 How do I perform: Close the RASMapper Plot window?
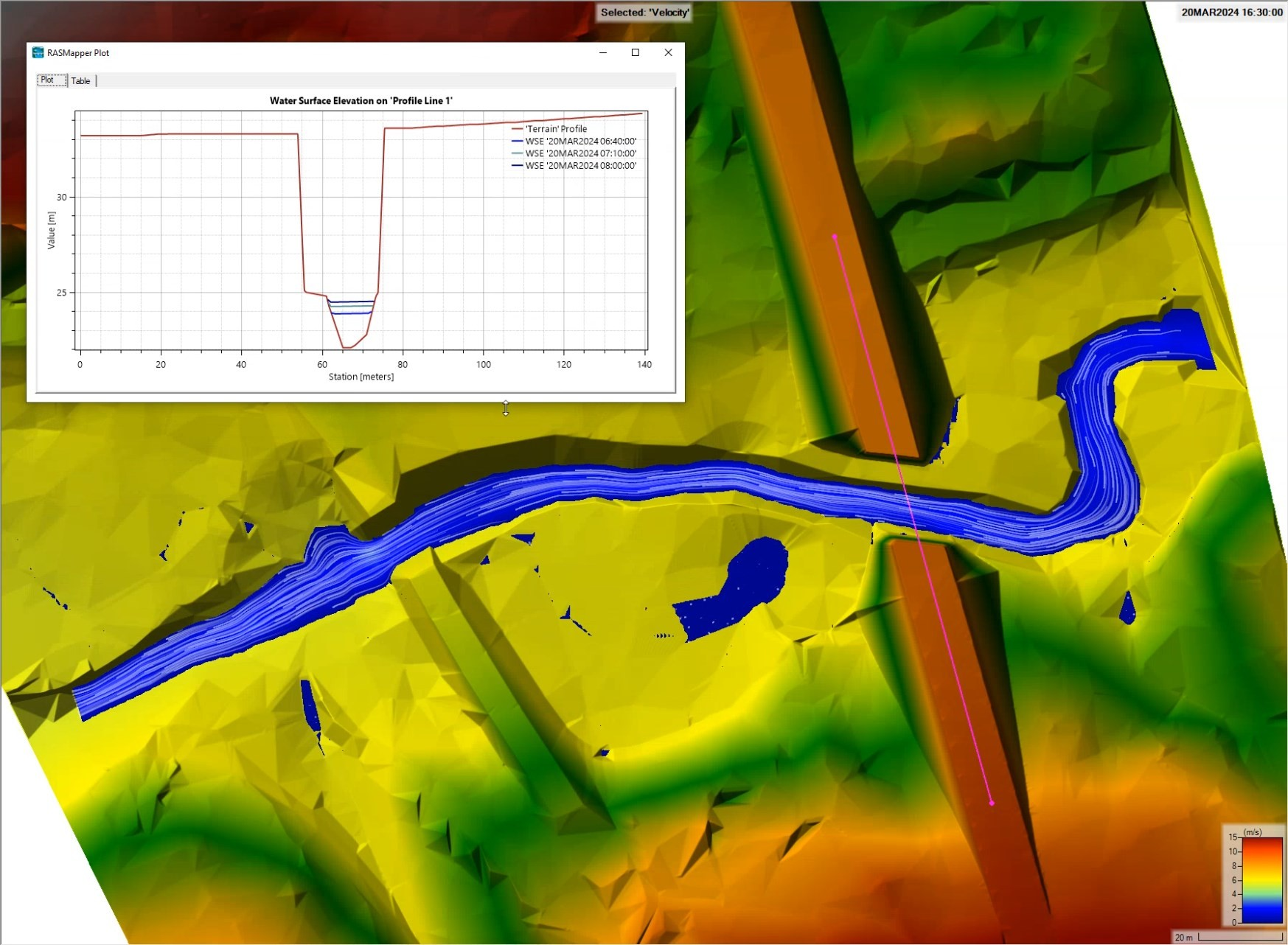pyautogui.click(x=668, y=52)
